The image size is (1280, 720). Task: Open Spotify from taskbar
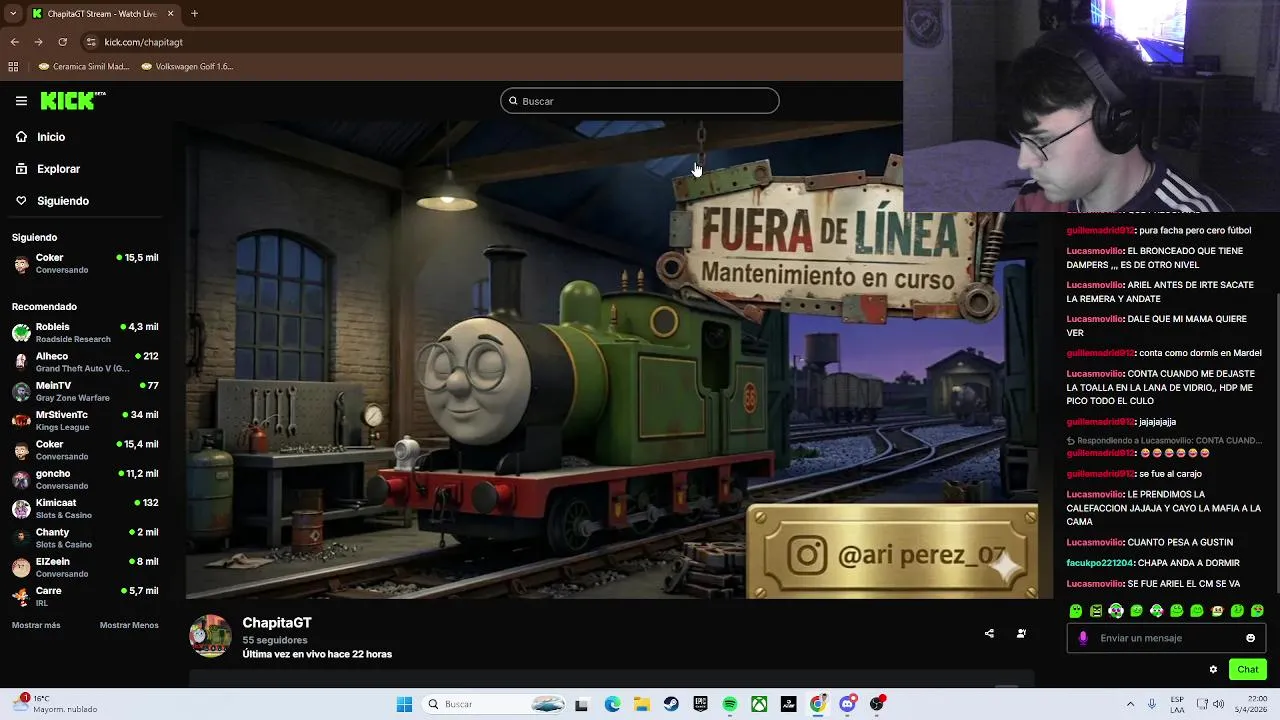[730, 704]
